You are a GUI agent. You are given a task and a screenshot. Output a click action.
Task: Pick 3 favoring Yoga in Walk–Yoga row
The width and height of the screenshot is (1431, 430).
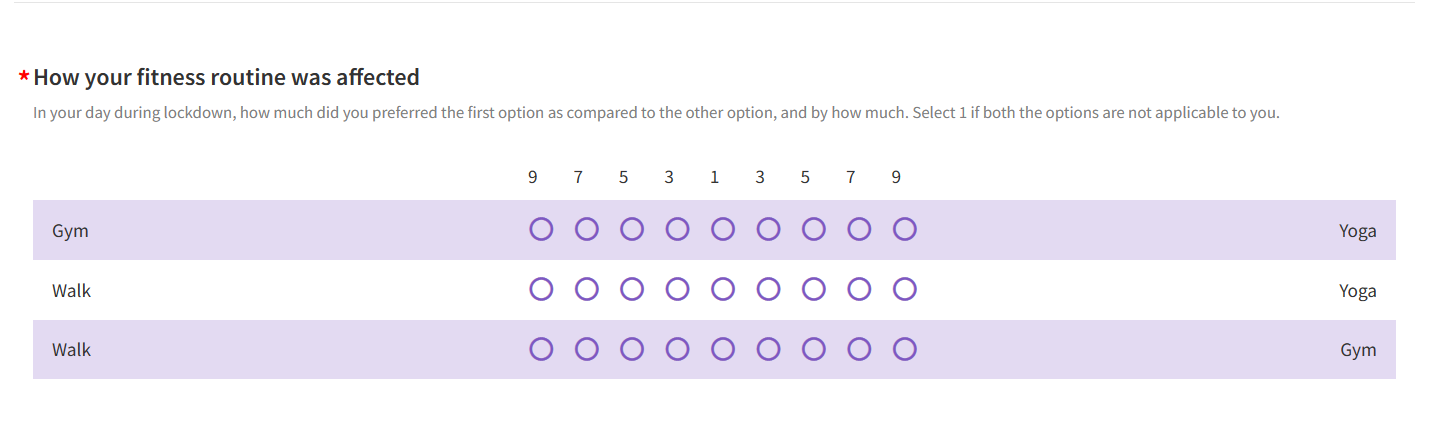pyautogui.click(x=768, y=290)
